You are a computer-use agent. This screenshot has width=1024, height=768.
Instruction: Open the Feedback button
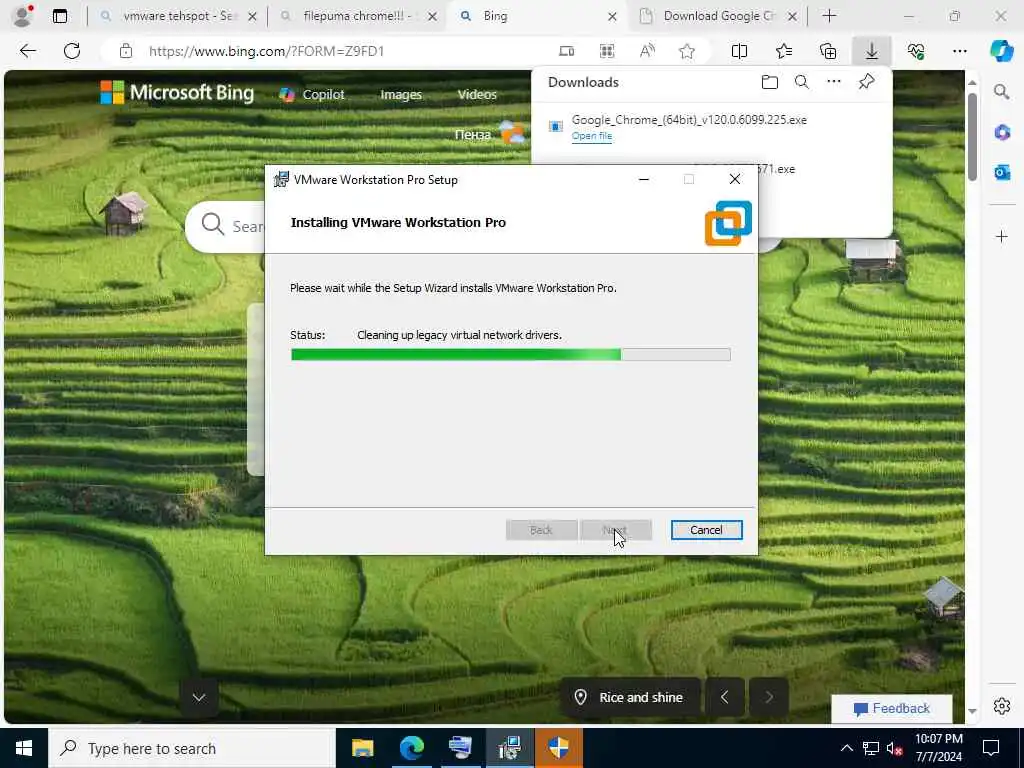891,709
